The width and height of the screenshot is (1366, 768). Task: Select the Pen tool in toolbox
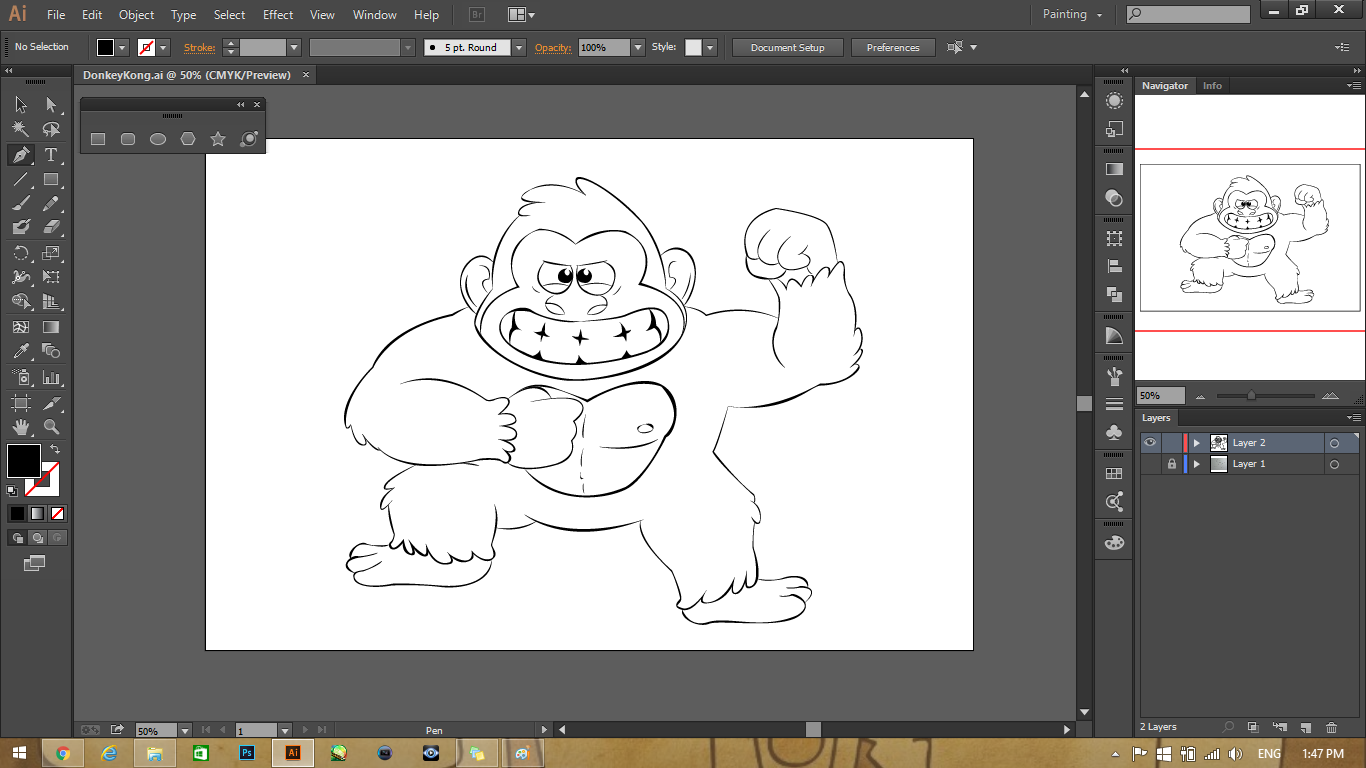(x=20, y=155)
